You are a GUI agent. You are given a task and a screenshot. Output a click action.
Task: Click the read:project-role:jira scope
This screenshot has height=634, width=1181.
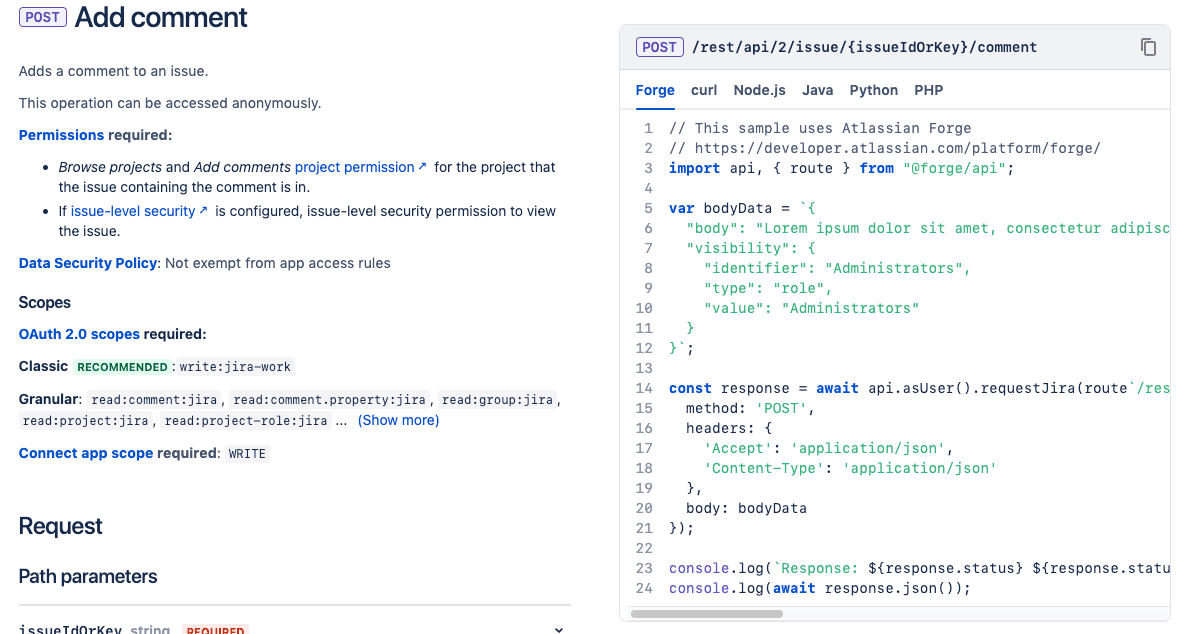[x=246, y=420]
